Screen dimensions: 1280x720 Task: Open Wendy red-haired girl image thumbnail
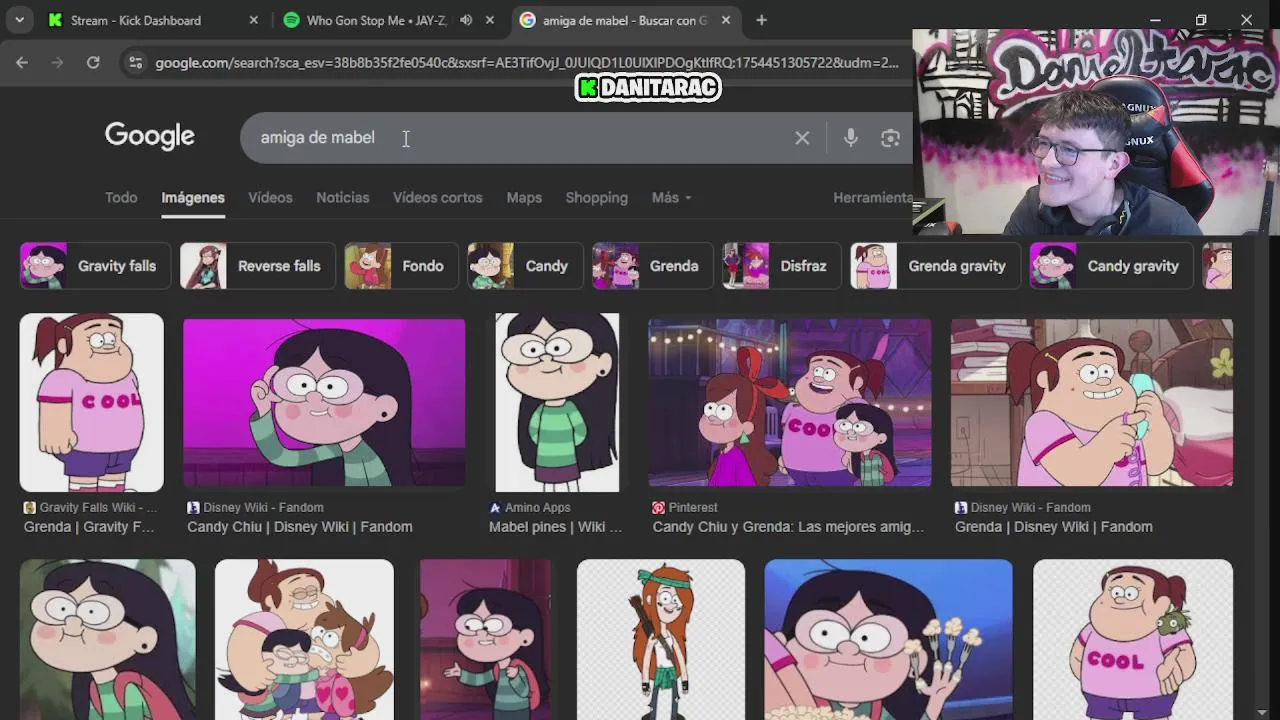coord(661,639)
